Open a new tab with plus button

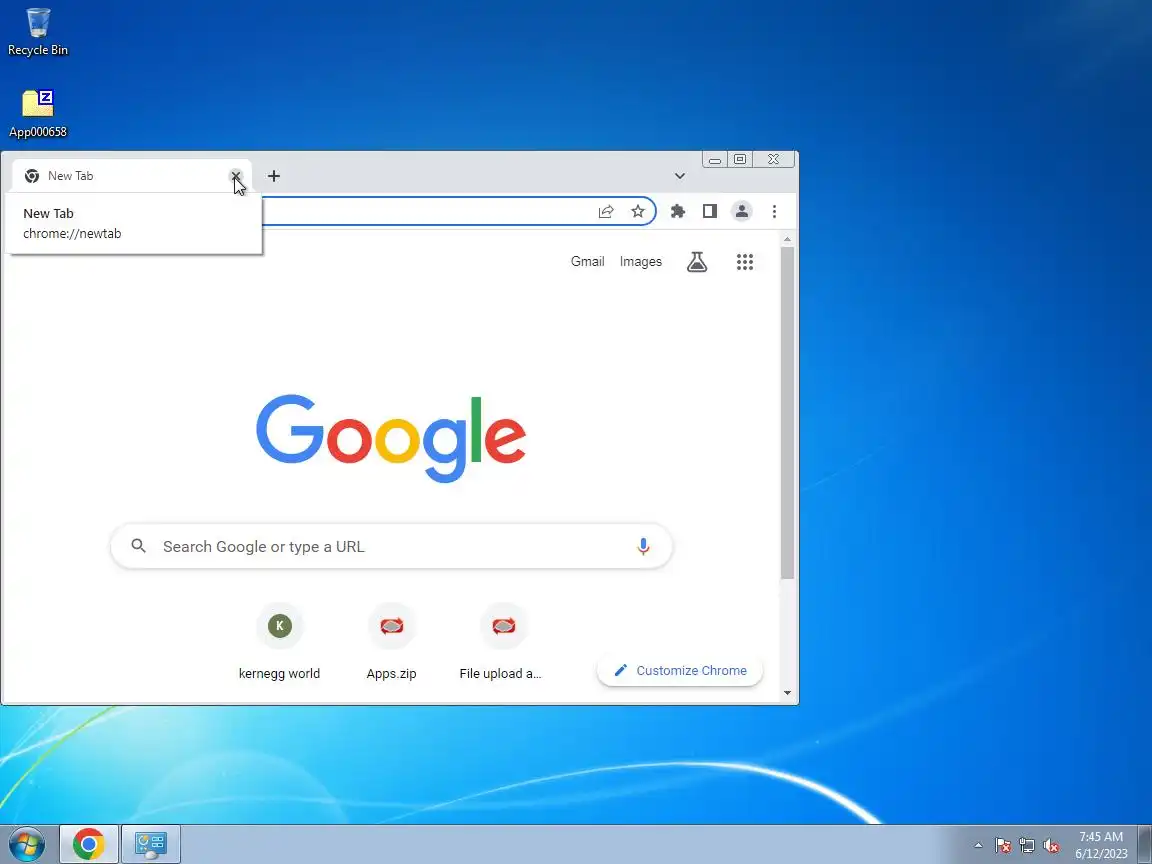pos(274,176)
